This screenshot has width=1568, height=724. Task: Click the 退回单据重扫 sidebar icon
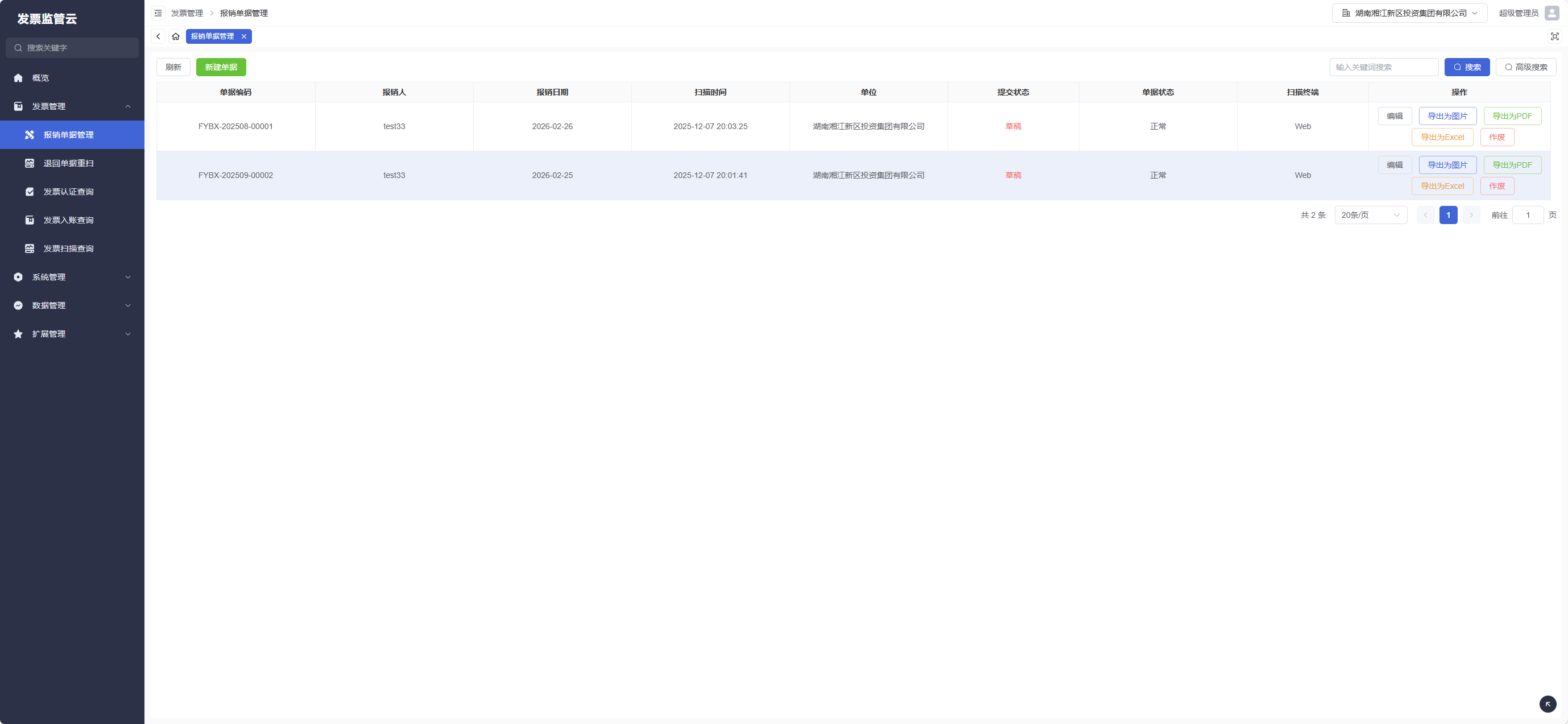tap(29, 163)
